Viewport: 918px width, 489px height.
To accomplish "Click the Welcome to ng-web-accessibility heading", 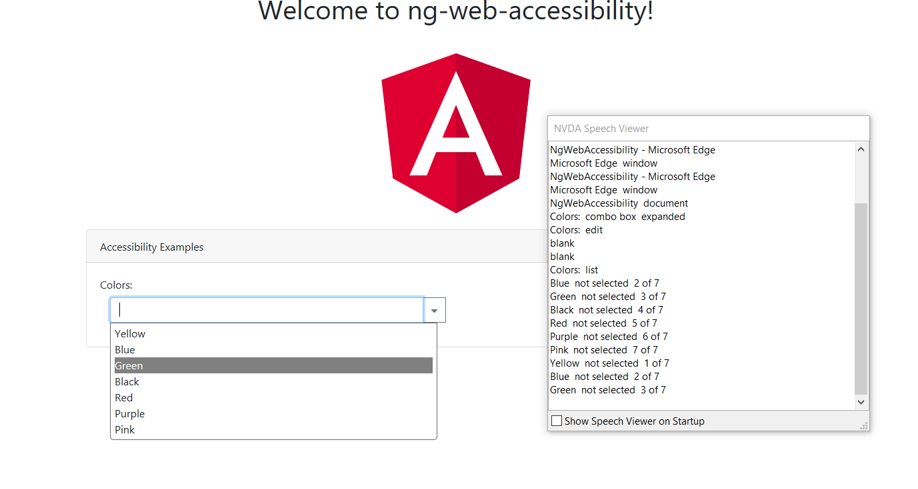I will (x=455, y=11).
